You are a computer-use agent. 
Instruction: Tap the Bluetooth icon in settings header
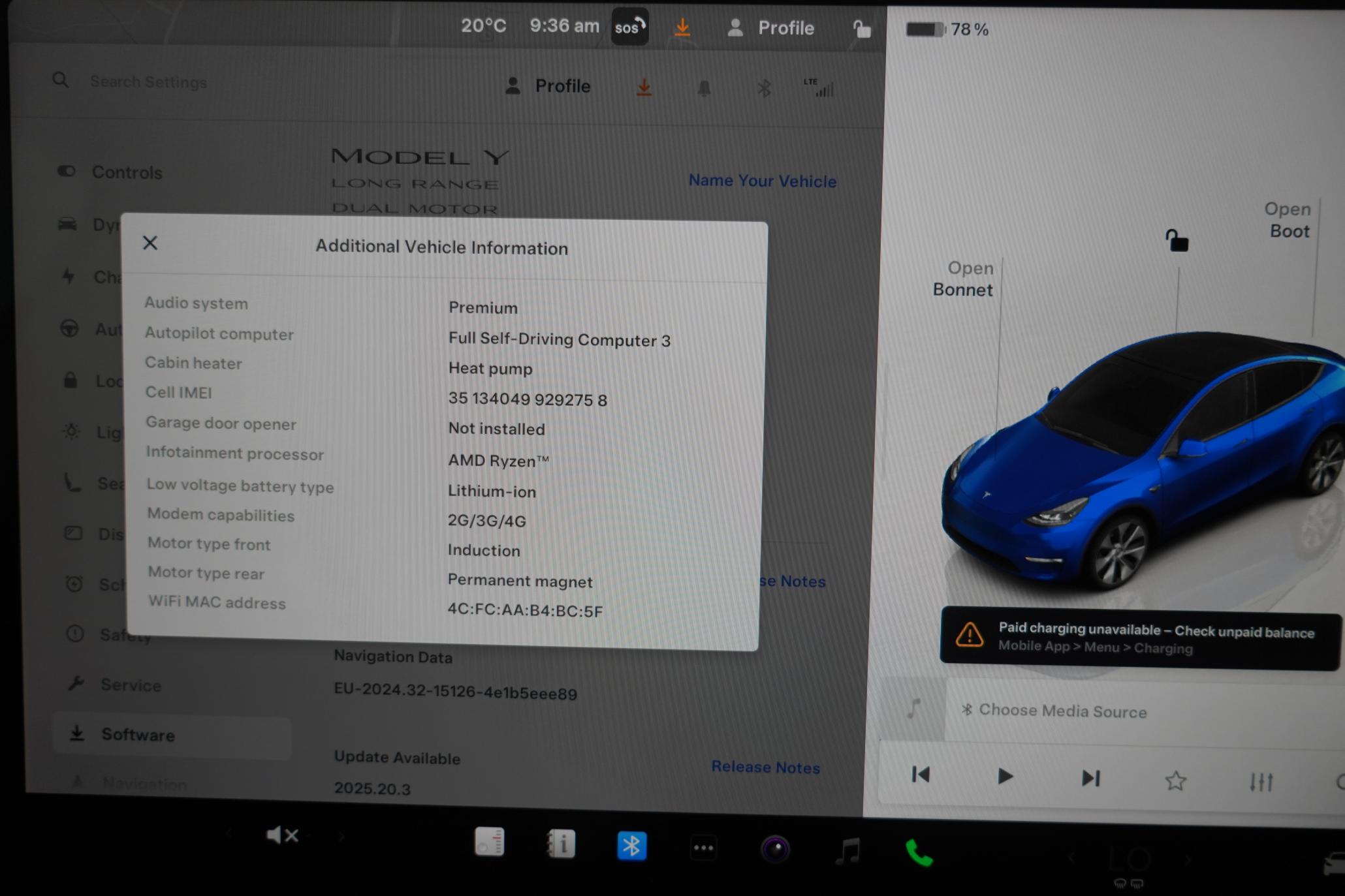[x=764, y=88]
